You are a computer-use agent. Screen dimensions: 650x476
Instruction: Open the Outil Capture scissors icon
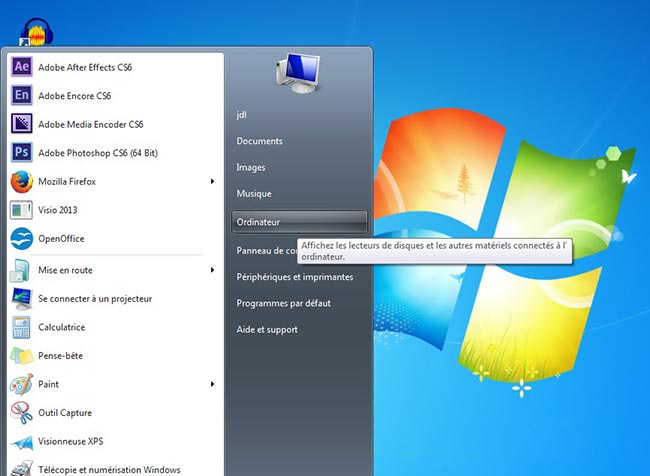[22, 413]
